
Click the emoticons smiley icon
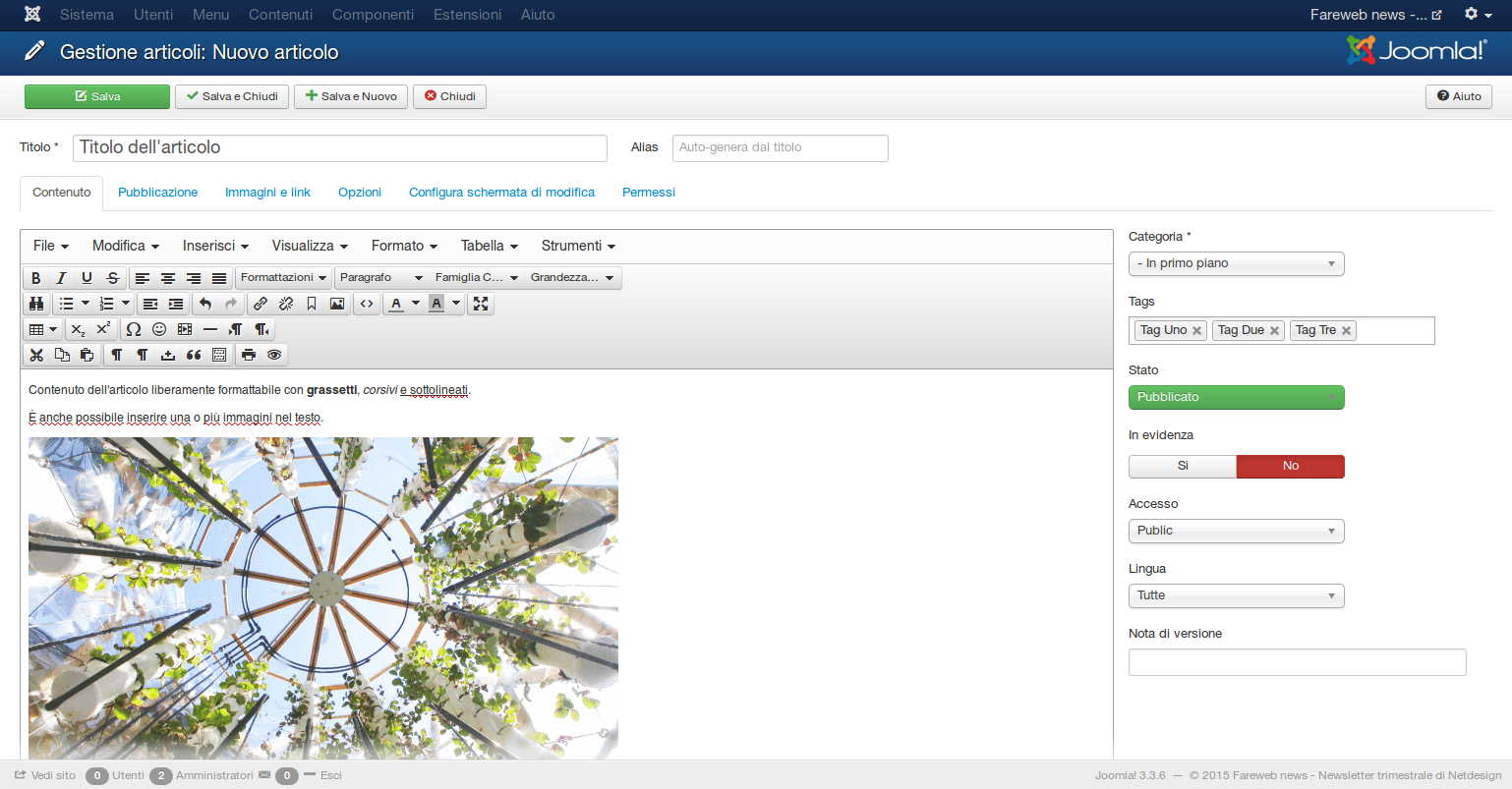(159, 329)
